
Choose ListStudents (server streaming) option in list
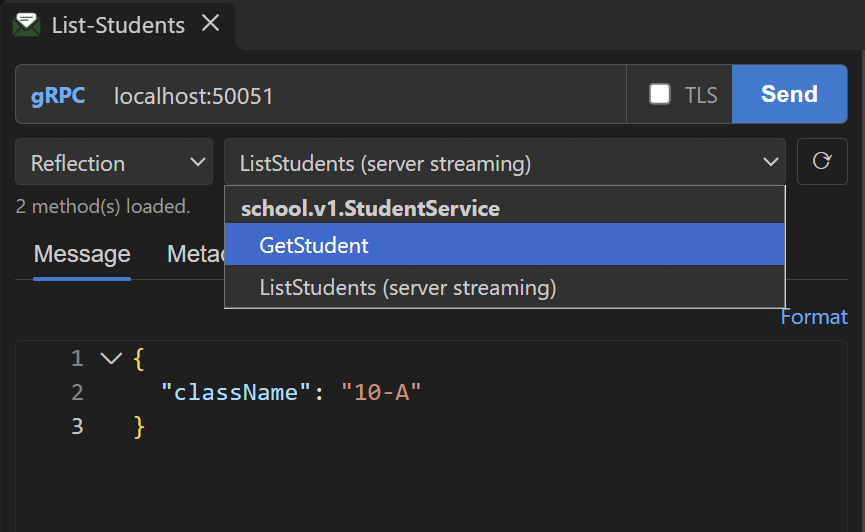click(504, 287)
